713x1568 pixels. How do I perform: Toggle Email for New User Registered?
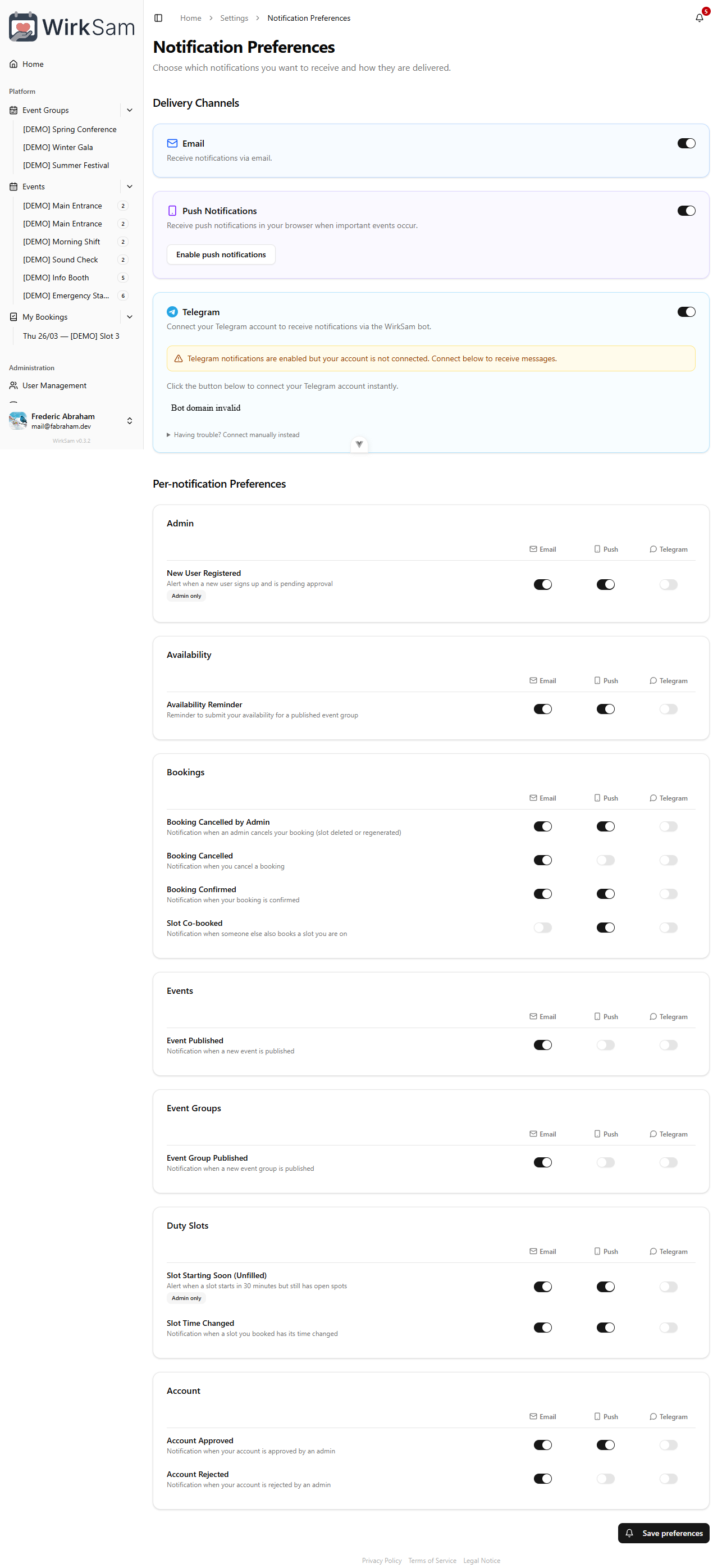543,585
